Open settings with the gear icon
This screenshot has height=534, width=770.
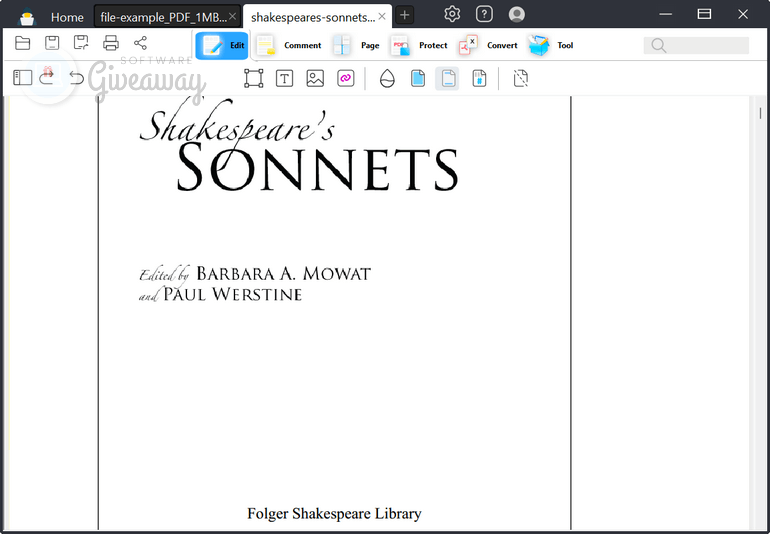(452, 14)
